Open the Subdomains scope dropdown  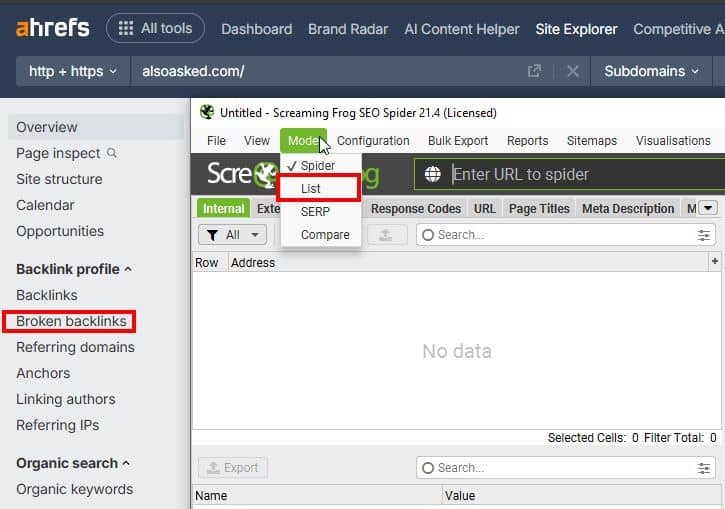652,71
